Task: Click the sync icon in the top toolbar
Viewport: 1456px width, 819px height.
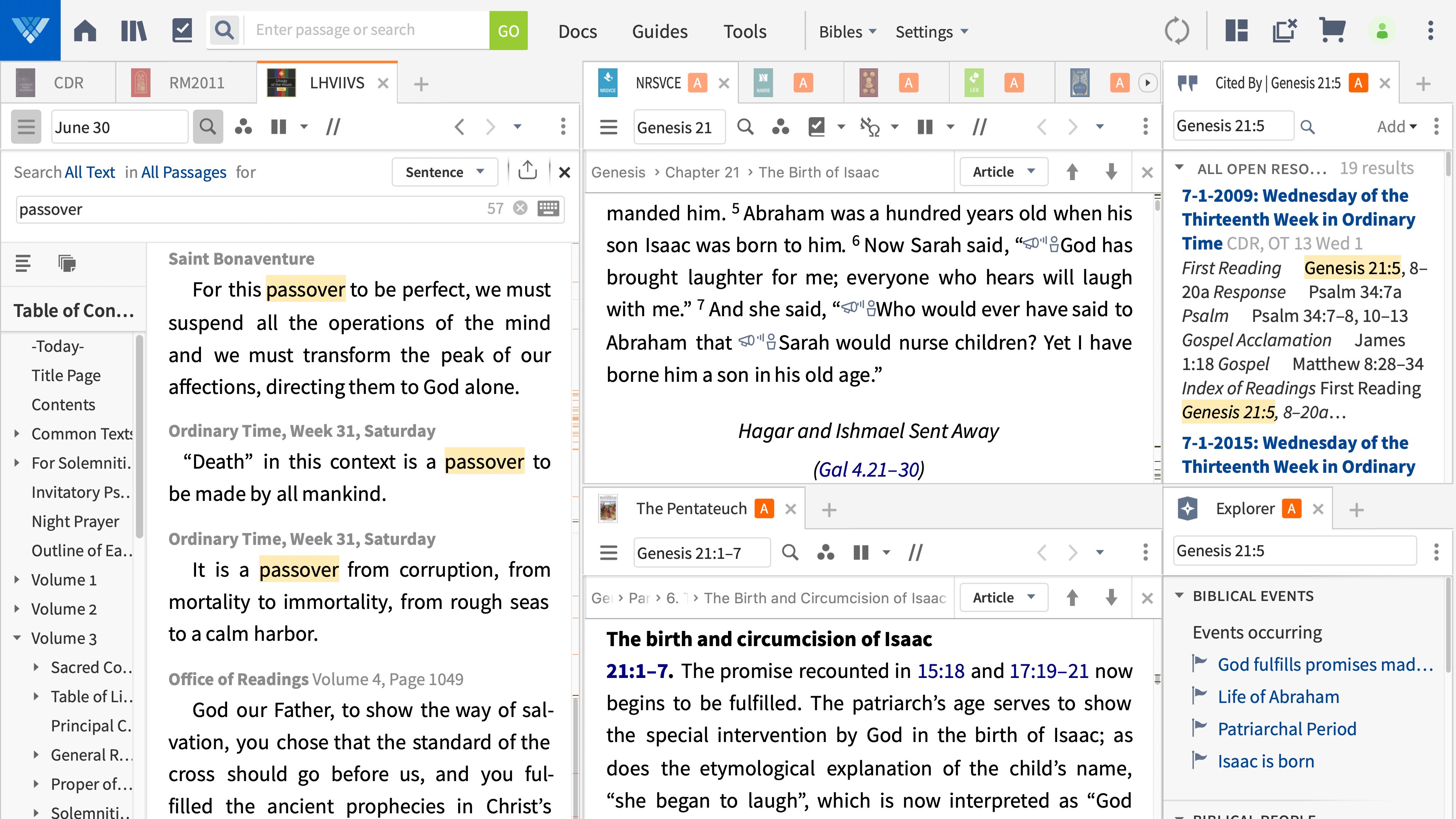Action: click(x=1178, y=30)
